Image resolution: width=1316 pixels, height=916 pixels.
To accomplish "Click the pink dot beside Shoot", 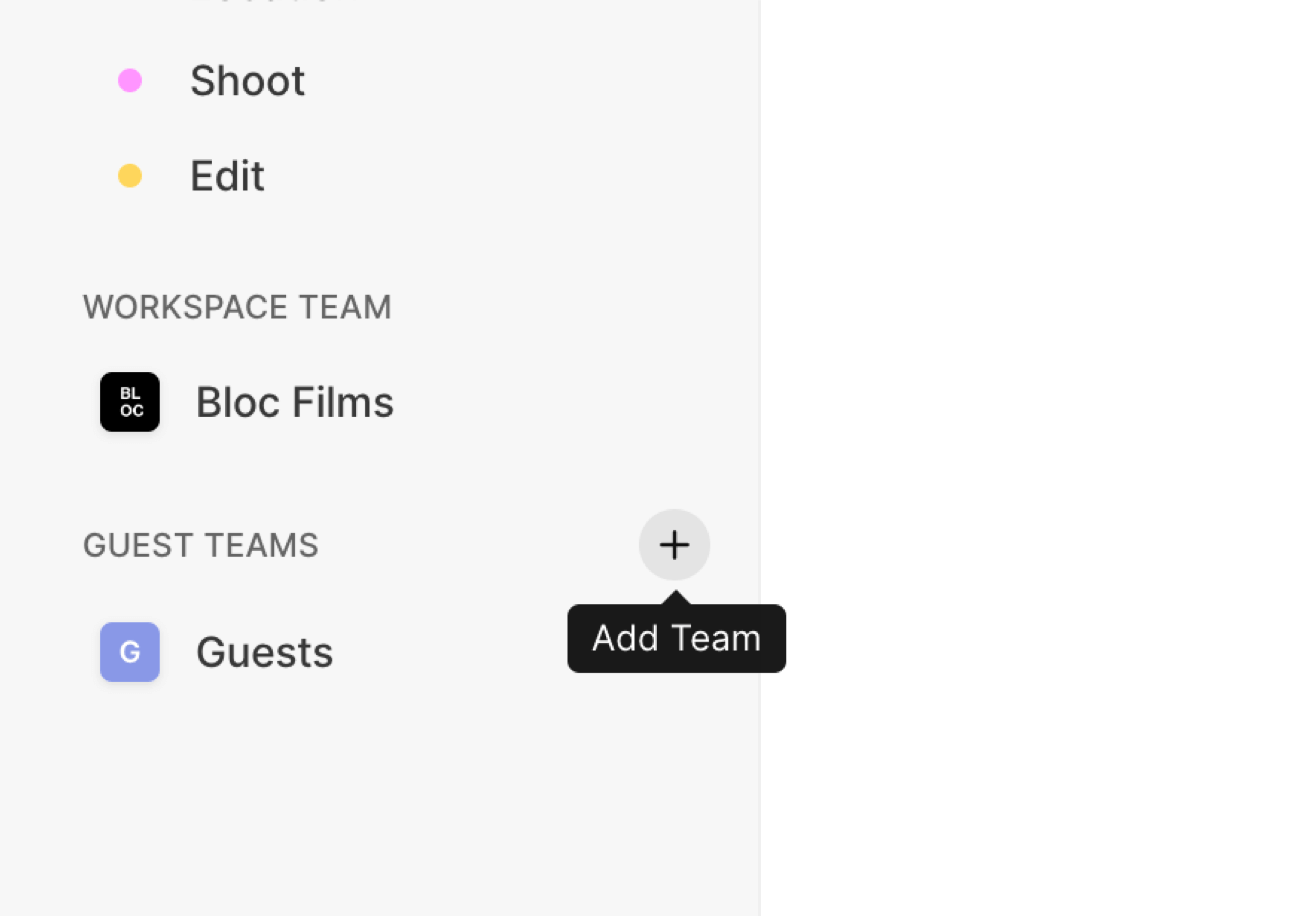I will 130,80.
